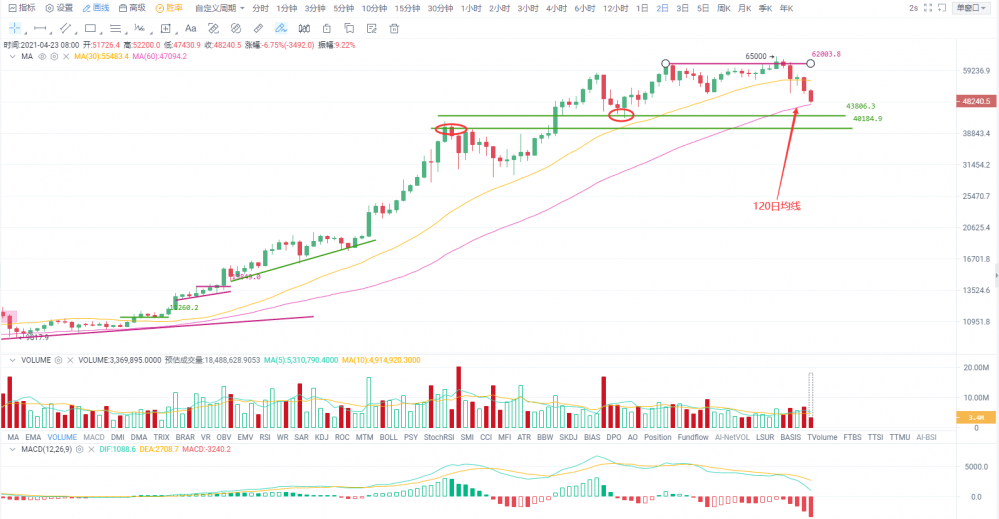Click the edit note icon

tap(372, 29)
